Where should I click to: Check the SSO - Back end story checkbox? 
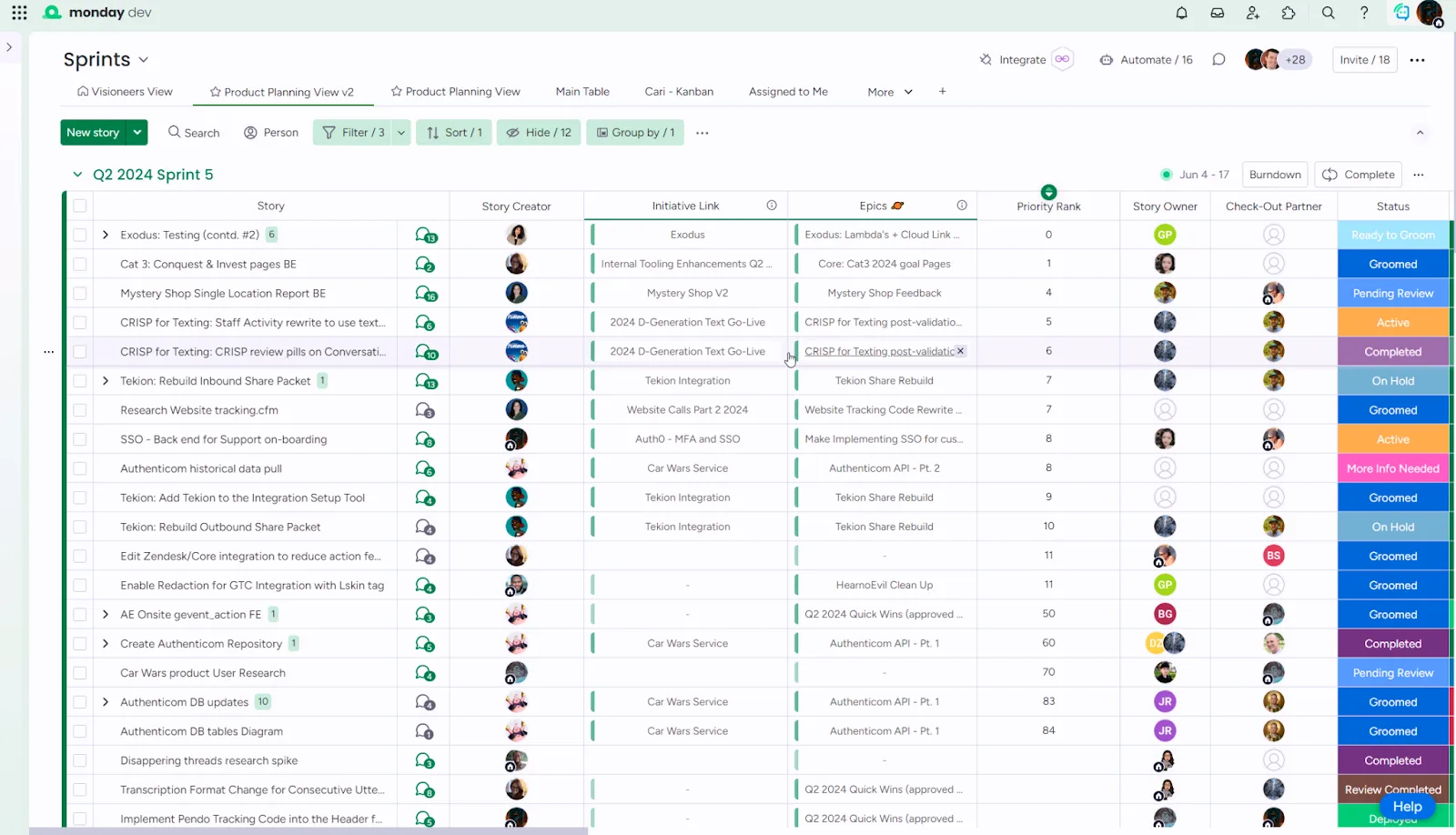[80, 439]
